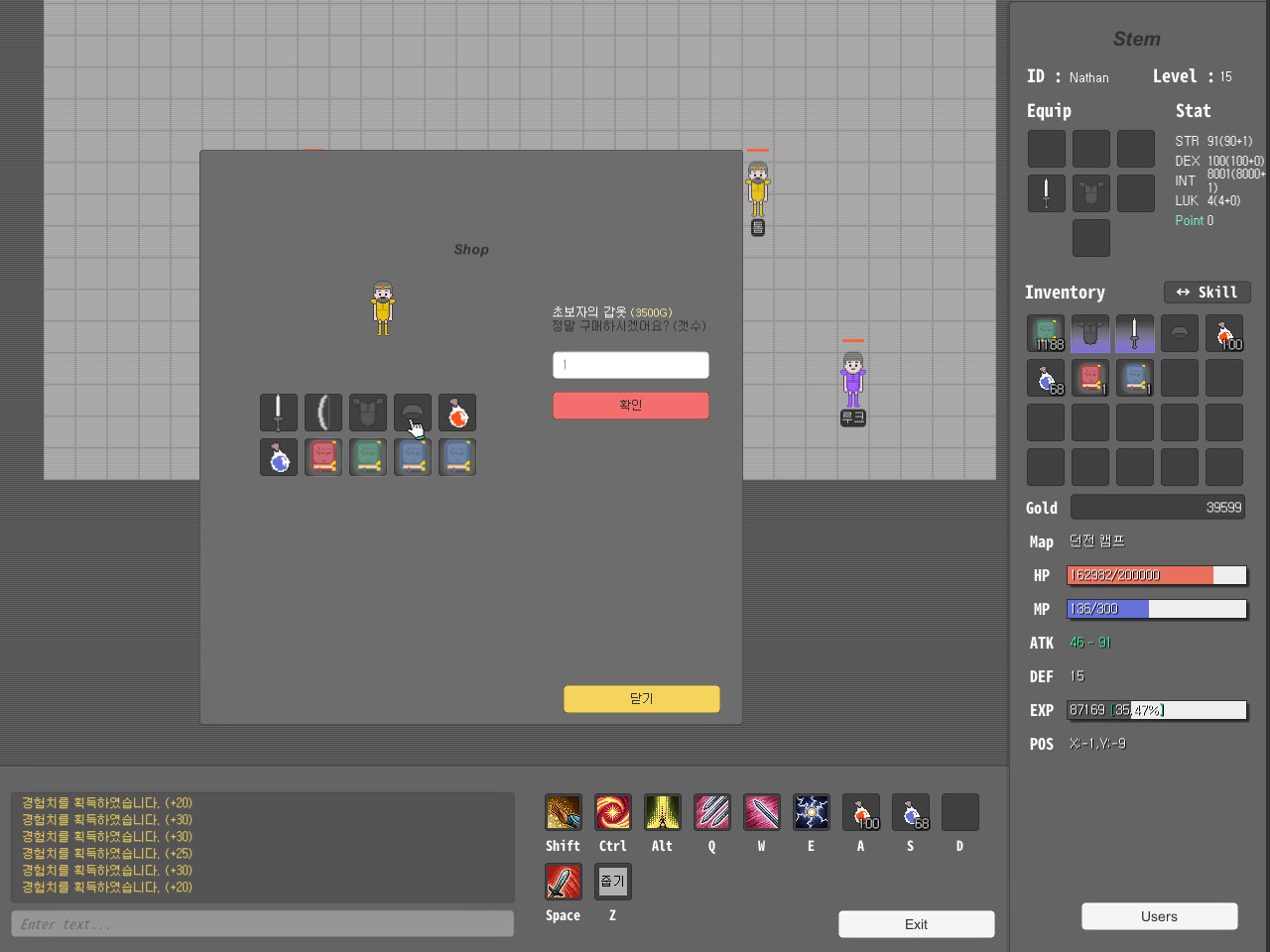Select the equipped sword slot in Equip panel
The height and width of the screenshot is (952, 1270).
tap(1047, 193)
